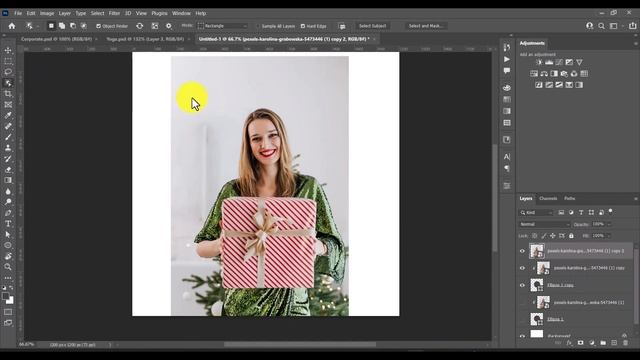The image size is (640, 360).
Task: Open Object Finder settings gear
Action: coord(169,26)
